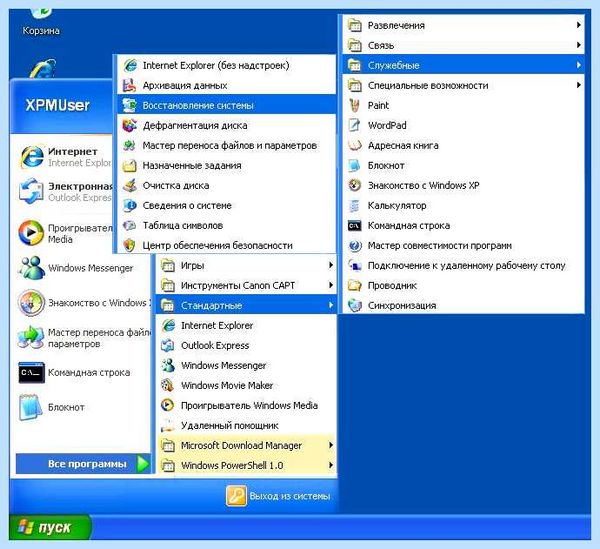The image size is (600, 549).
Task: Click the Microsoft Download Manager folder icon
Action: coord(168,445)
